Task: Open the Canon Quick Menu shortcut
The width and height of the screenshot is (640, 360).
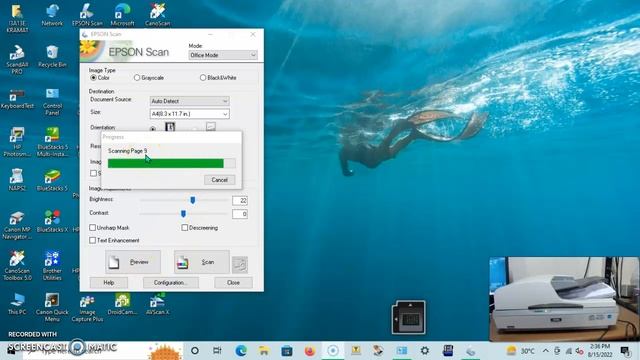Action: coord(52,307)
